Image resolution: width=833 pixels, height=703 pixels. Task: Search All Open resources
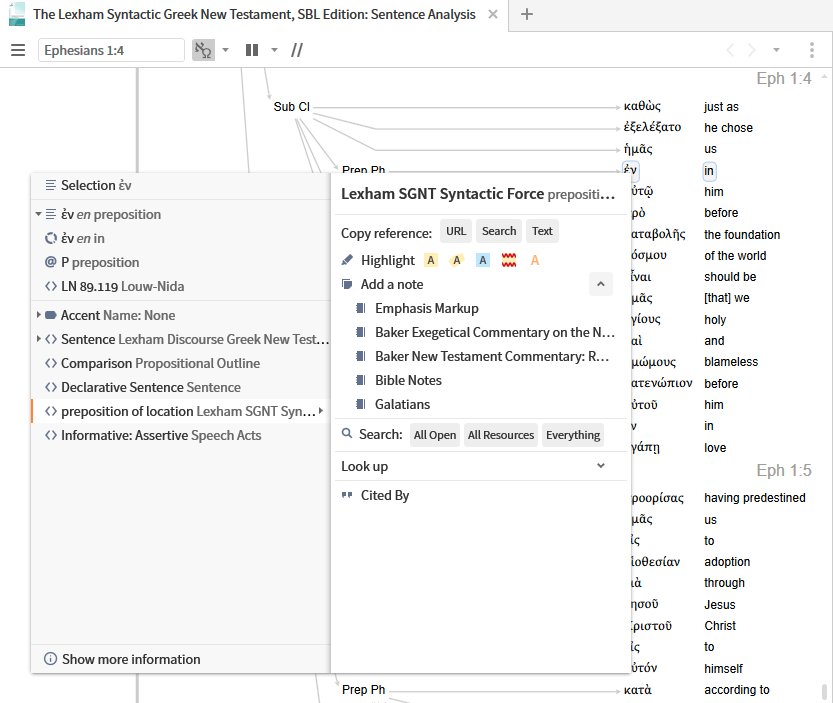coord(435,435)
